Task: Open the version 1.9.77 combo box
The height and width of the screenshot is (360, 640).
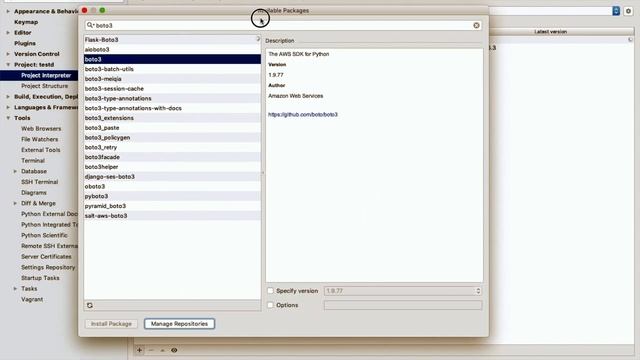Action: [403, 291]
